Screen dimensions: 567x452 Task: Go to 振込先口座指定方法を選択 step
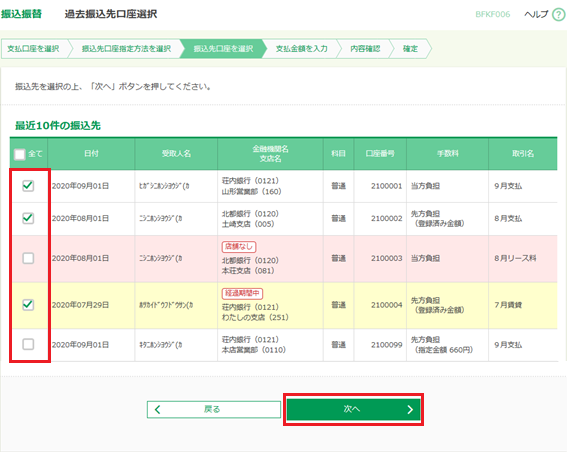[x=126, y=49]
